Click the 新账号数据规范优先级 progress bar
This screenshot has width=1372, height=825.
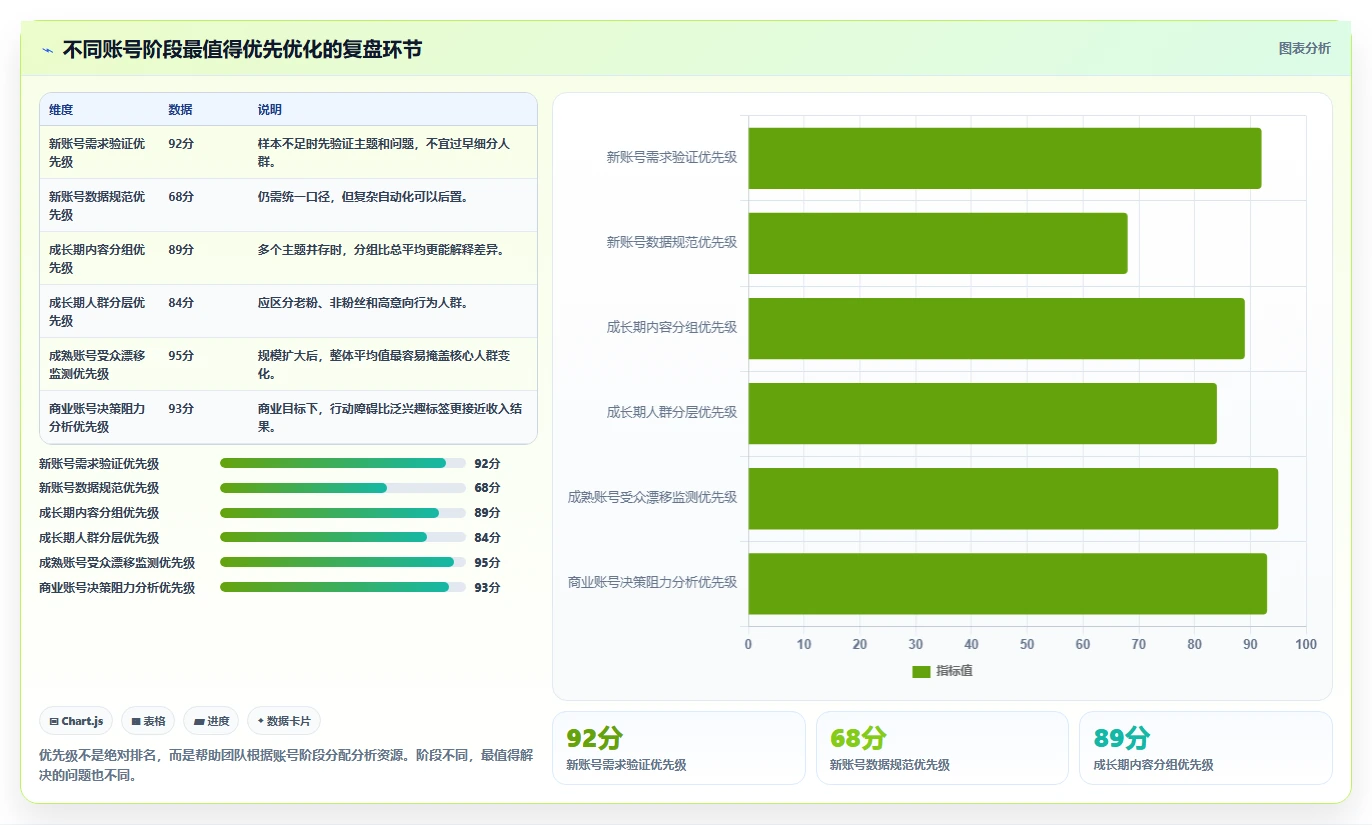[x=343, y=488]
